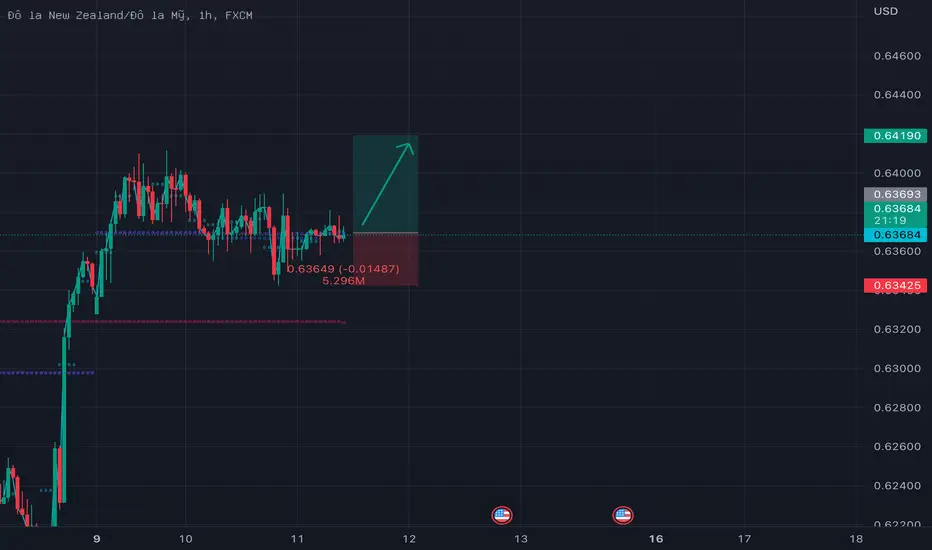932x550 pixels.
Task: Click date 11 on the time axis
Action: pyautogui.click(x=297, y=539)
